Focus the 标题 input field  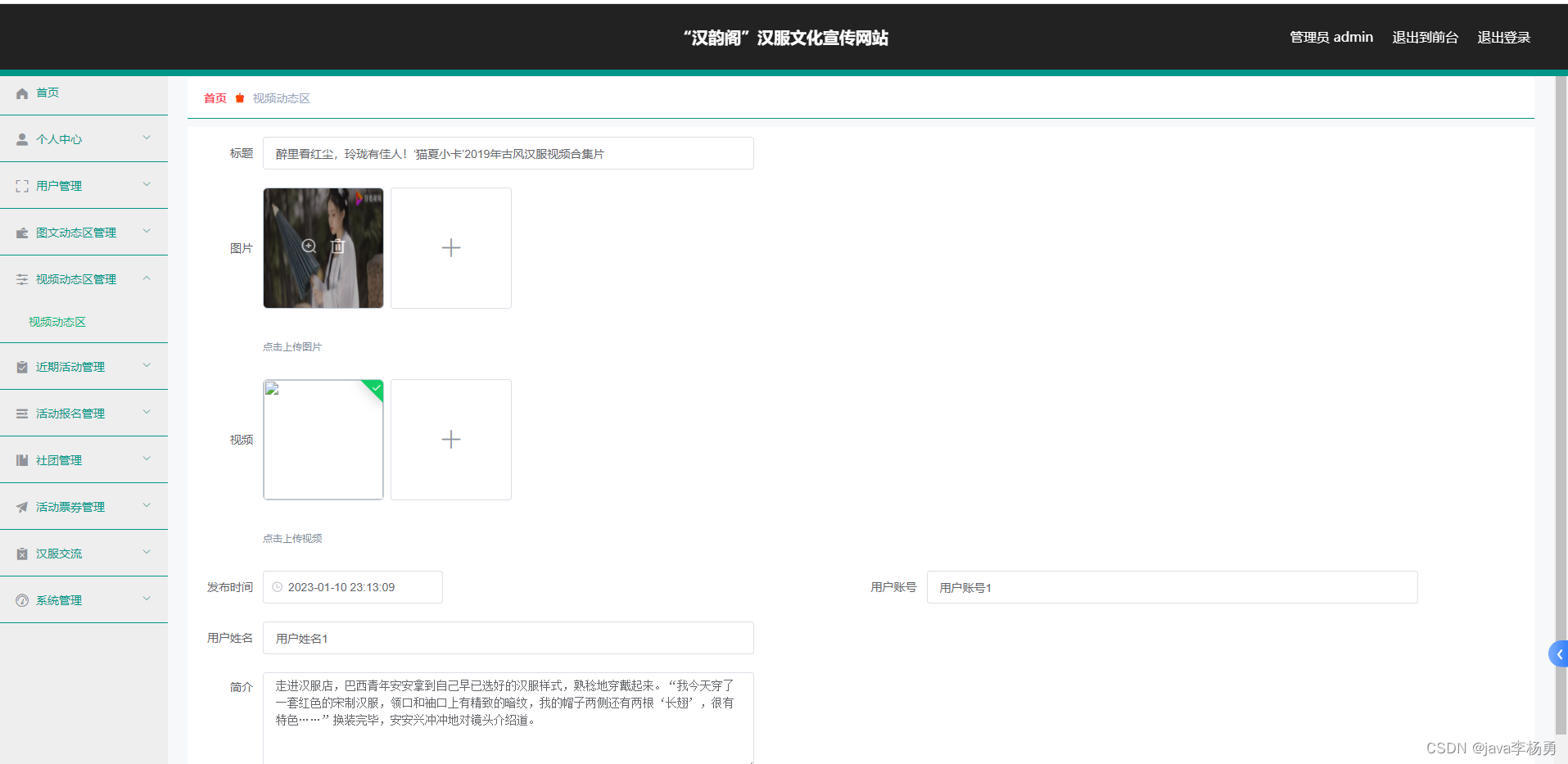[508, 153]
